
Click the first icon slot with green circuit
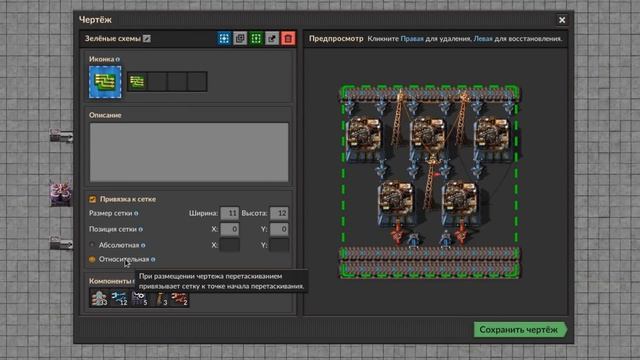[x=137, y=82]
